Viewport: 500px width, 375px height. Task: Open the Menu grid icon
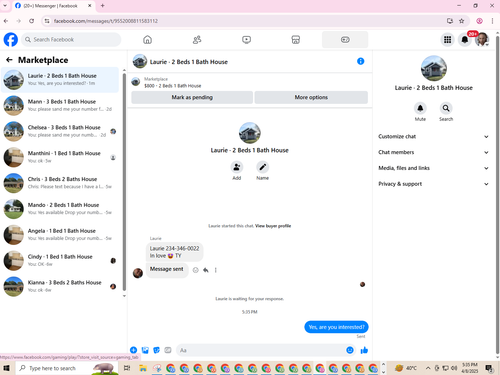(x=447, y=40)
